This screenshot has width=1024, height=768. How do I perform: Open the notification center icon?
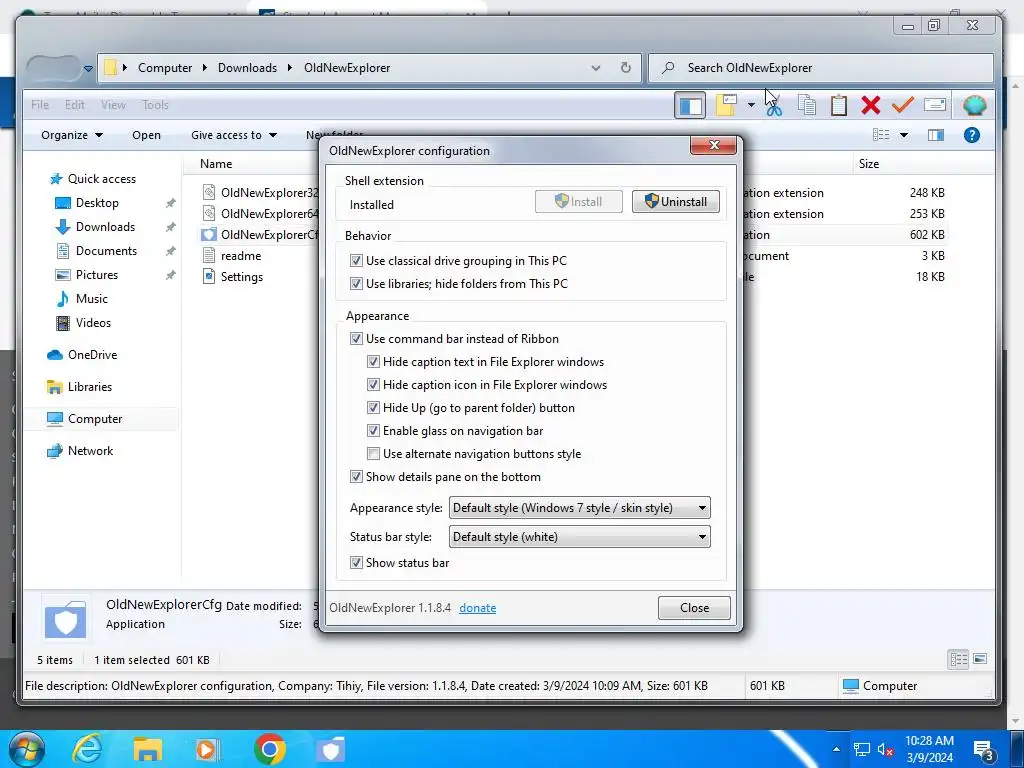click(984, 750)
